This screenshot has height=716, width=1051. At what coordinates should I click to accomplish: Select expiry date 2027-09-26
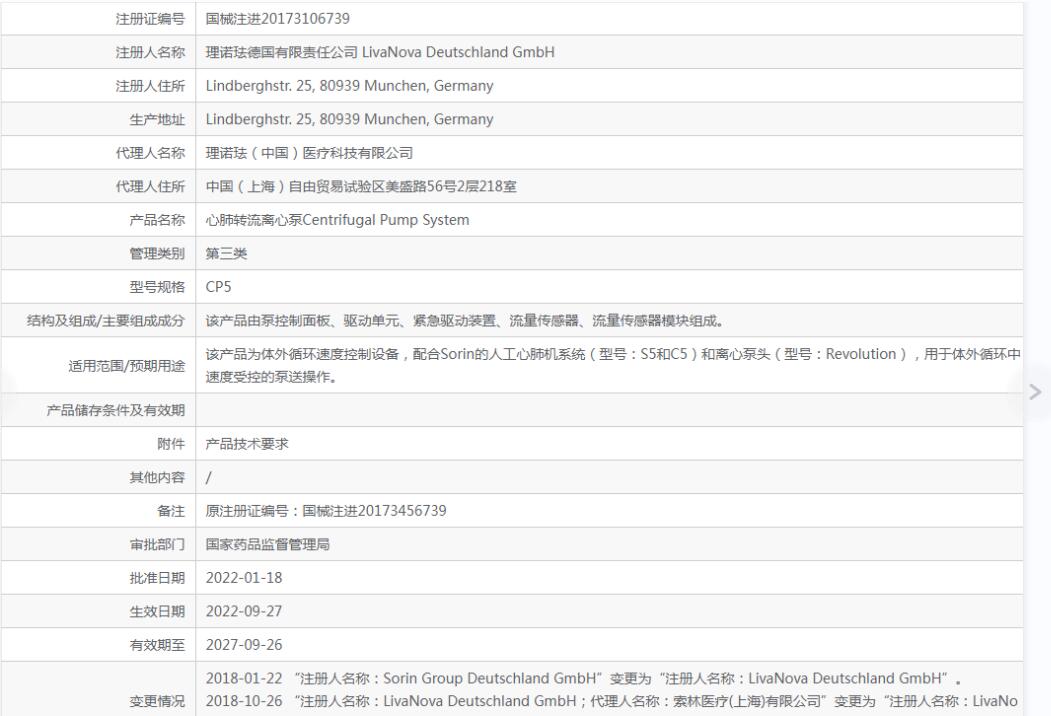pos(244,645)
